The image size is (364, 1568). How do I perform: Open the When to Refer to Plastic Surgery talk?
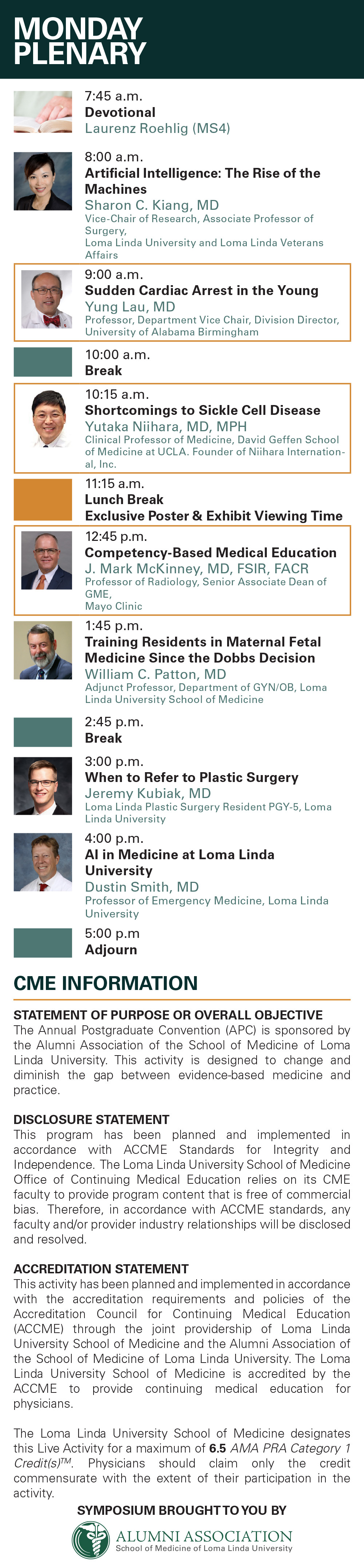[192, 777]
